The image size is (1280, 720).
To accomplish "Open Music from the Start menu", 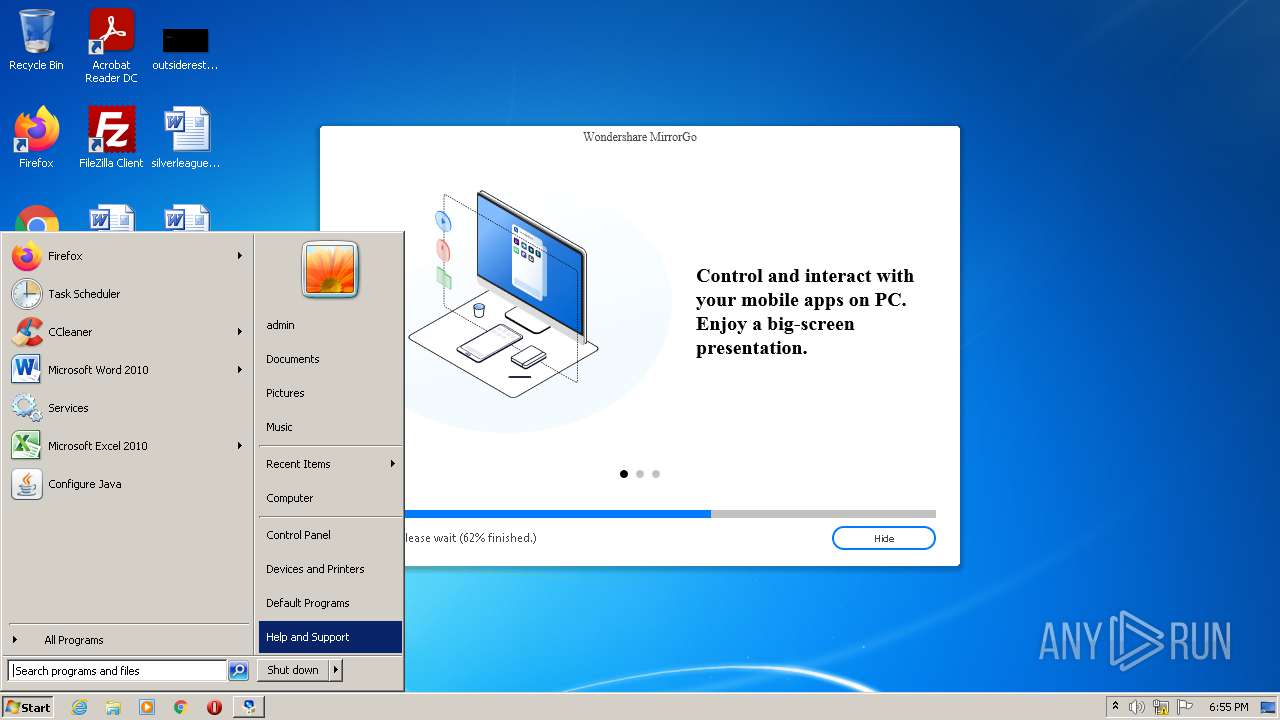I will [x=330, y=427].
